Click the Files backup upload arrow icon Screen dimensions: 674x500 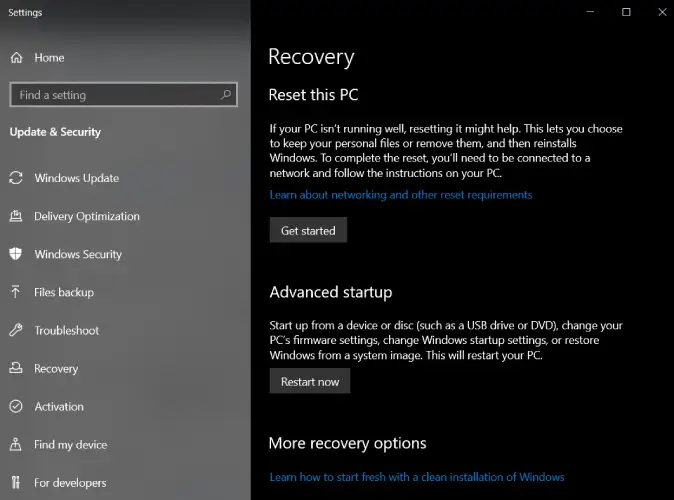16,292
